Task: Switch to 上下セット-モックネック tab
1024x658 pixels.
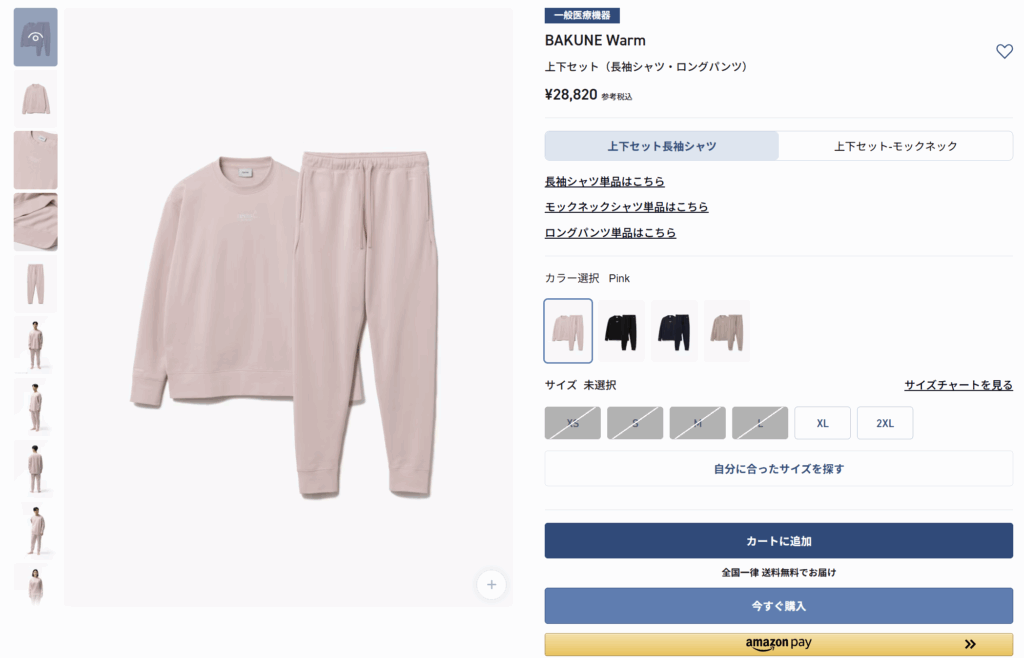Action: [x=895, y=146]
